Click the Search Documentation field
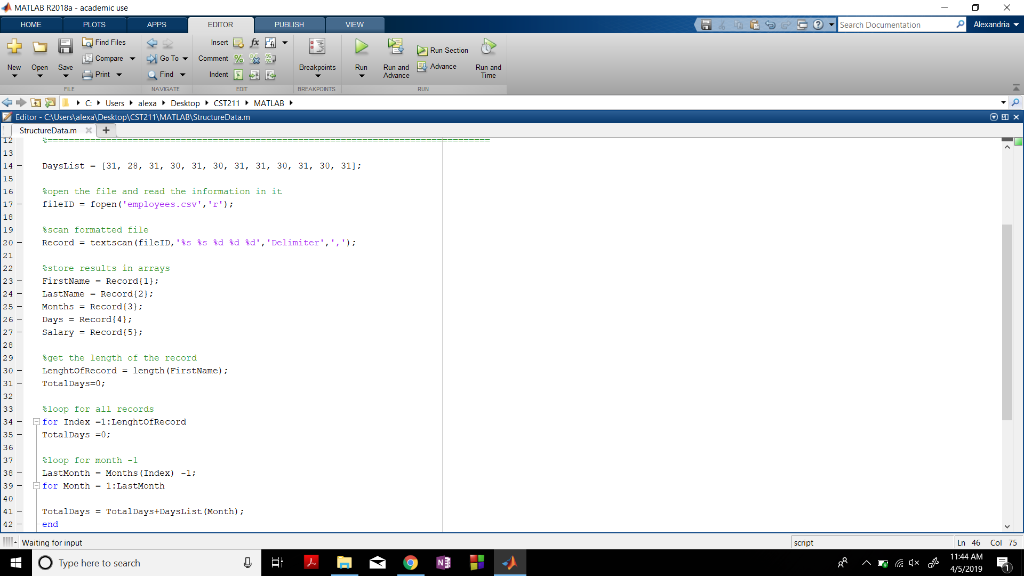 [x=897, y=25]
